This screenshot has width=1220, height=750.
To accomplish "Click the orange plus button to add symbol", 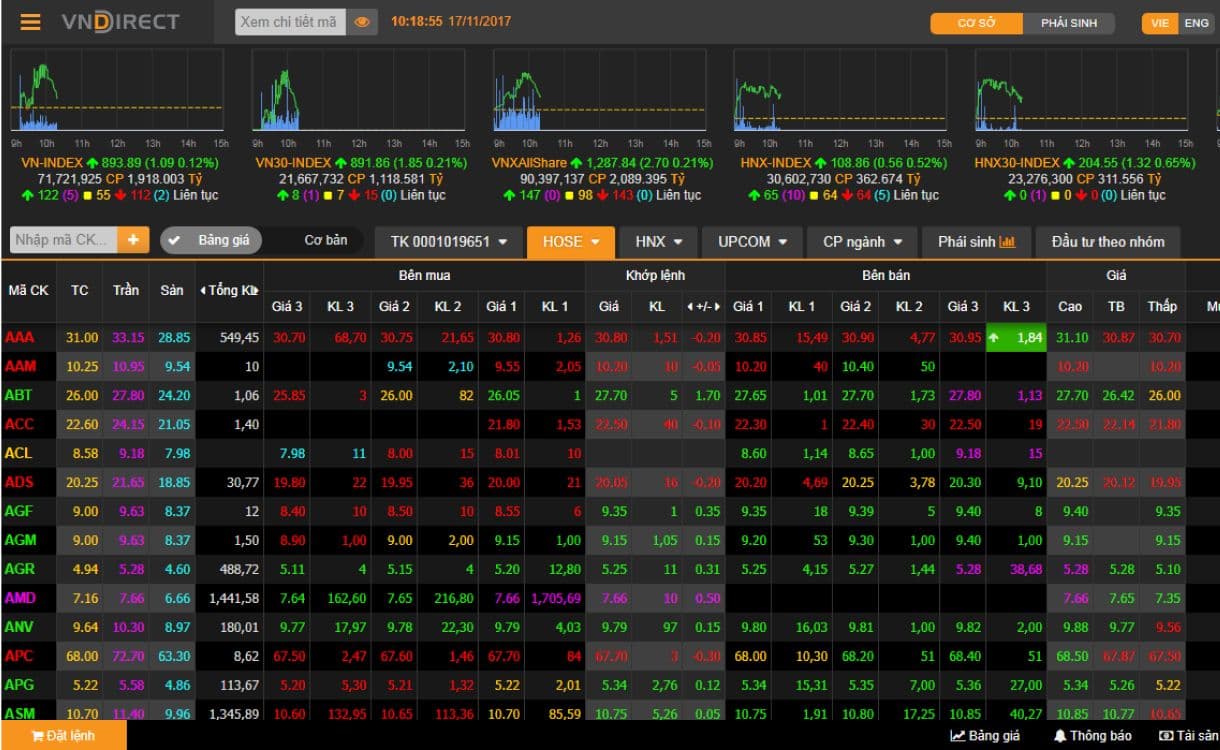I will (132, 240).
